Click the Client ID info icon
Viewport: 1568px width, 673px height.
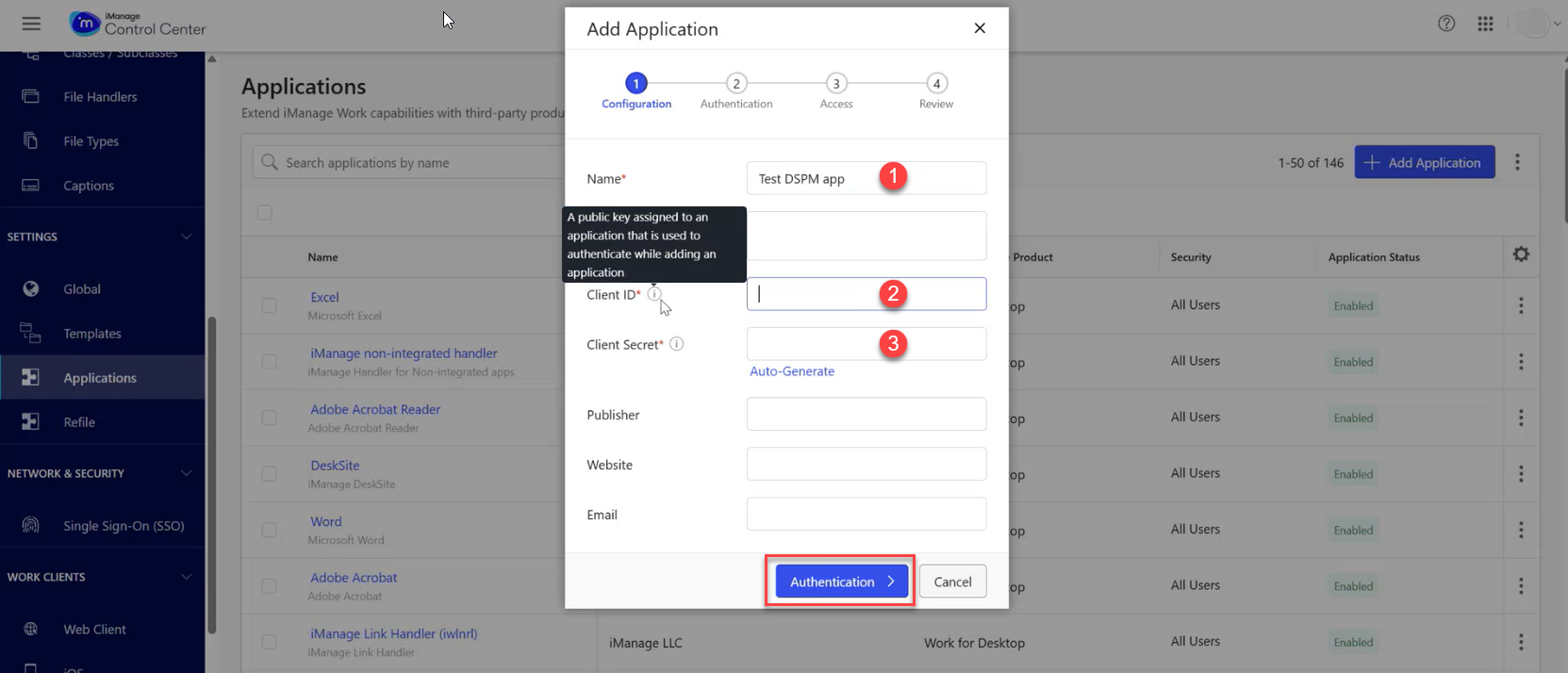pos(654,294)
